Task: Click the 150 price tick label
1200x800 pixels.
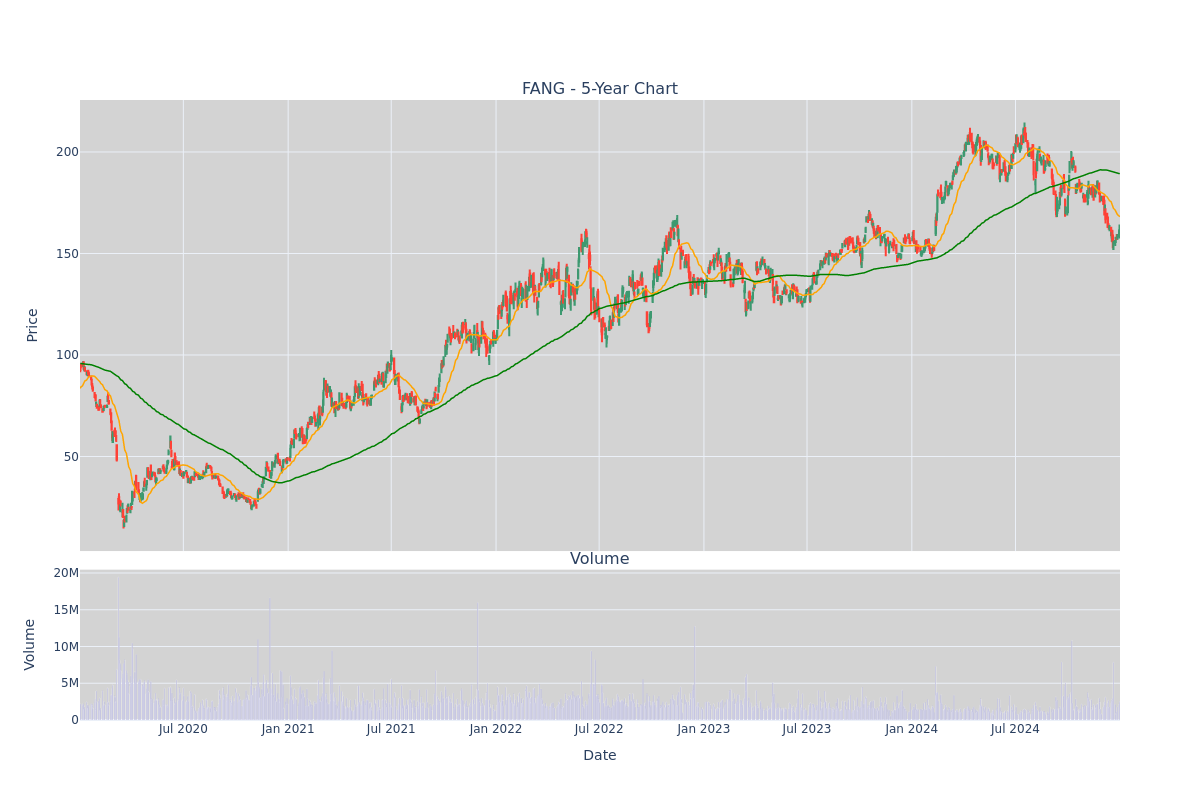Action: pos(67,253)
